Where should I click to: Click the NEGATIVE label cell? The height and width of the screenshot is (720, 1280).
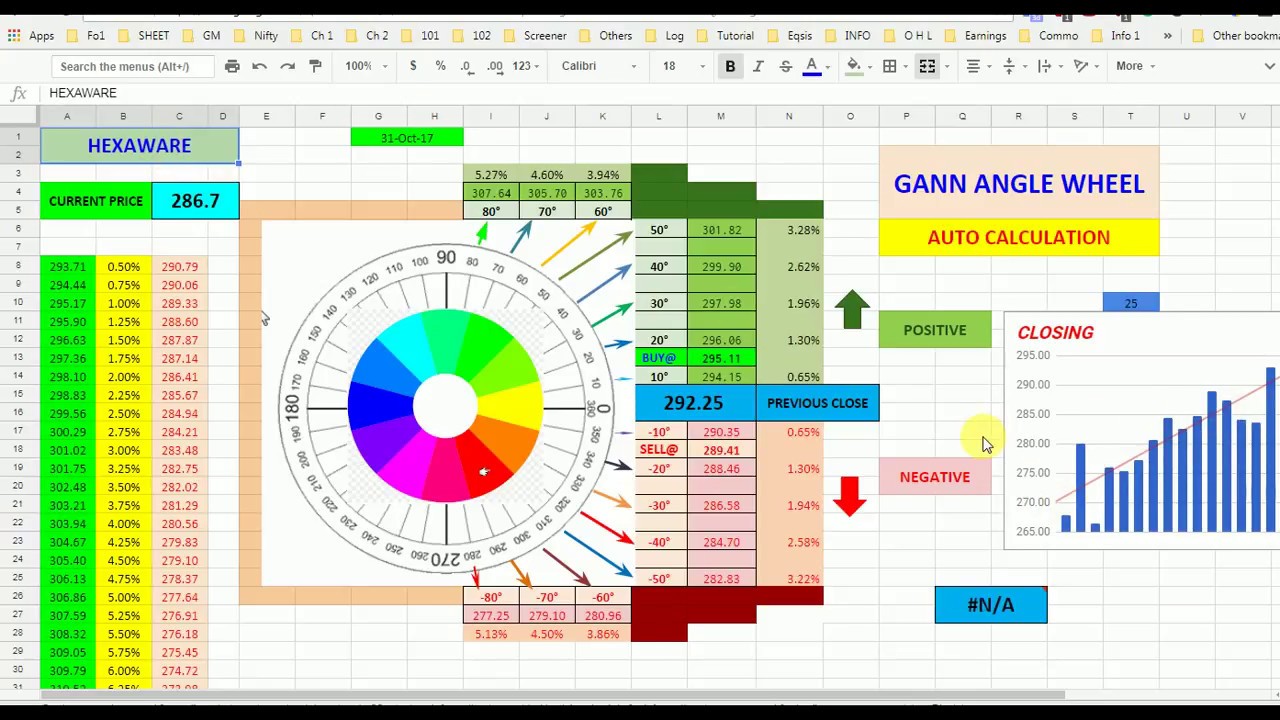tap(935, 477)
